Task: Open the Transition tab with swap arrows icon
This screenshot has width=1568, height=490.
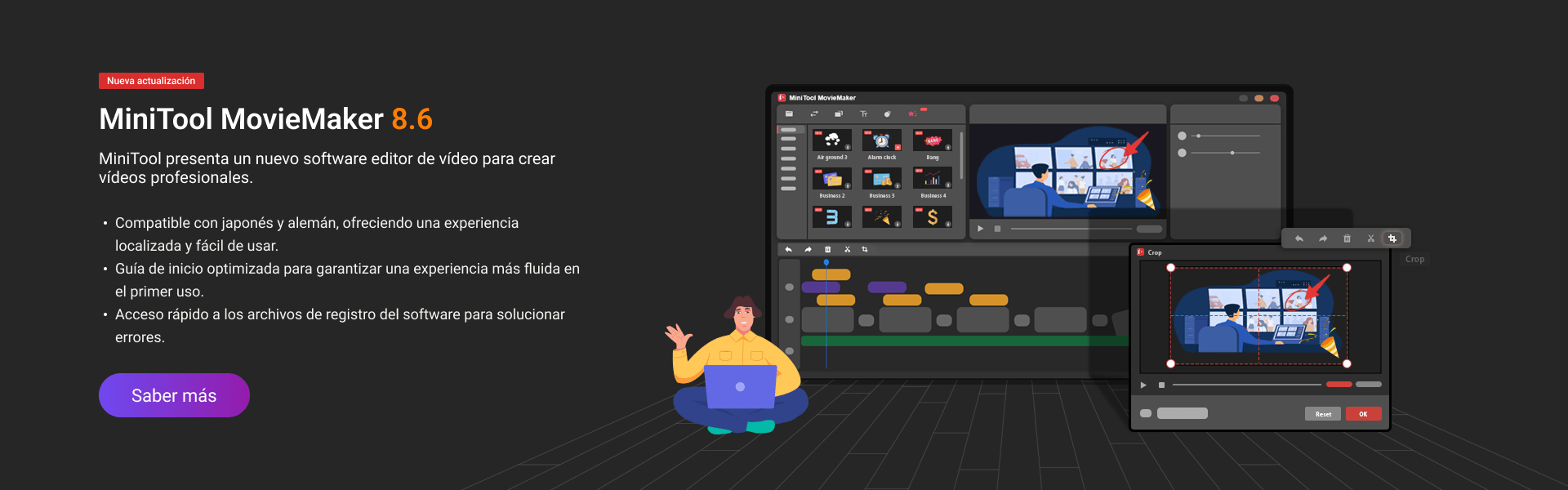Action: (x=813, y=114)
